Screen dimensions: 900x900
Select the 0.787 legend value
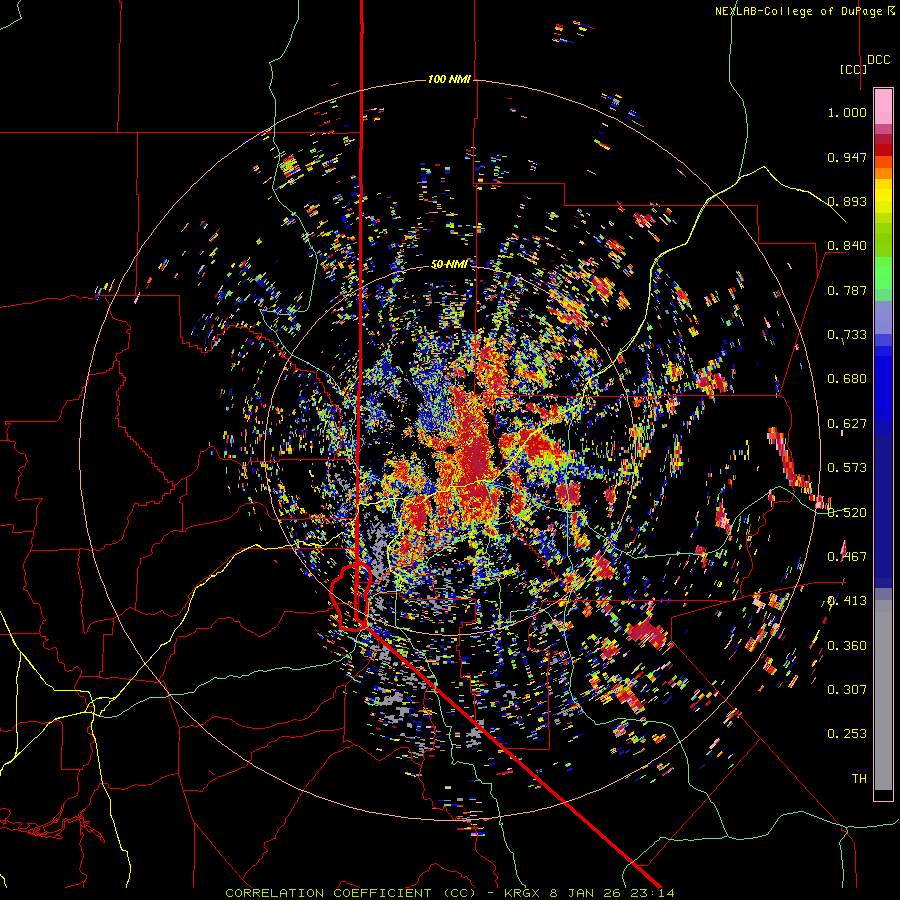click(x=847, y=290)
